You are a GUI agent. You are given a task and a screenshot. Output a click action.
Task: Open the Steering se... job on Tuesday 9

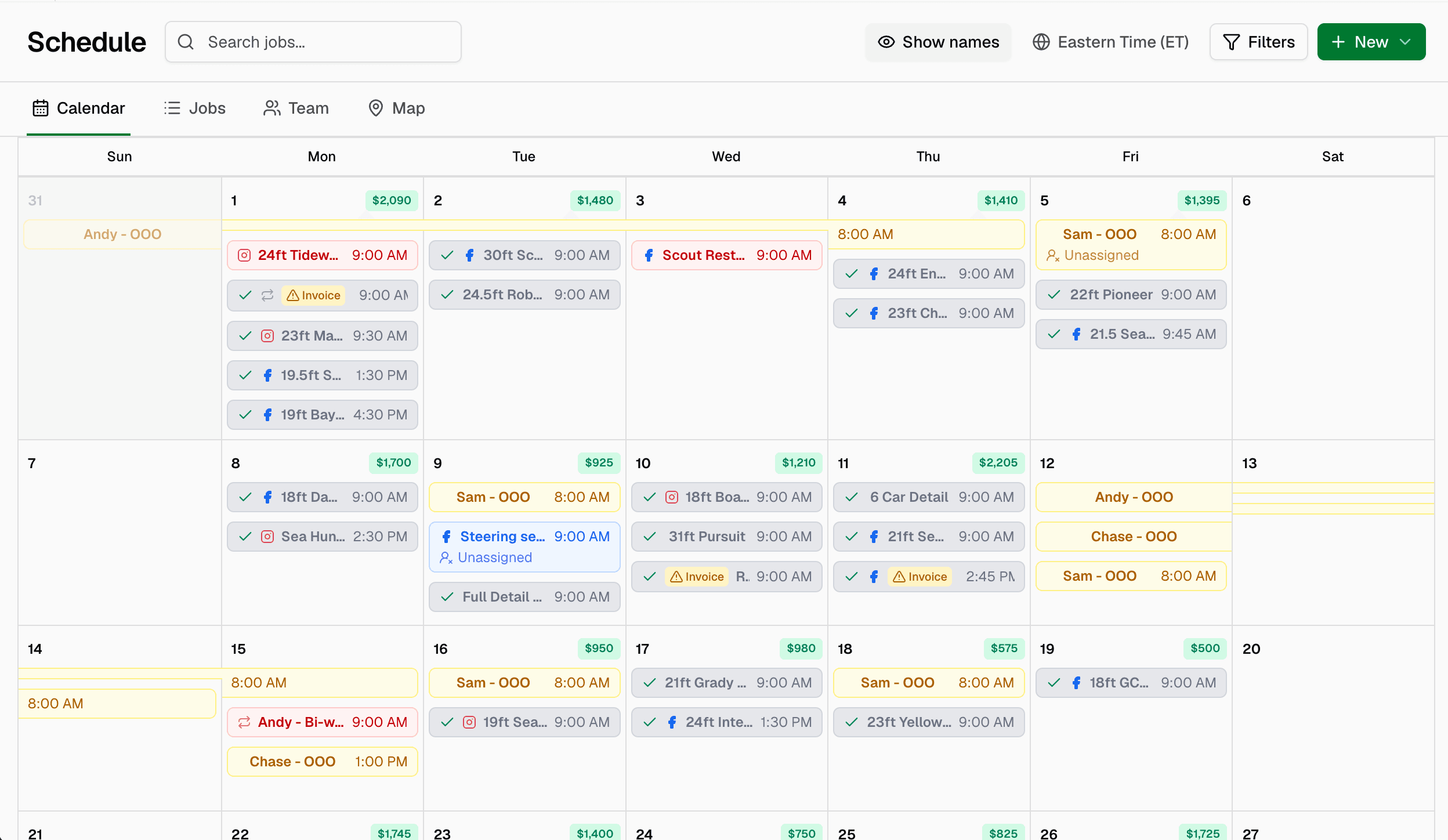point(524,546)
